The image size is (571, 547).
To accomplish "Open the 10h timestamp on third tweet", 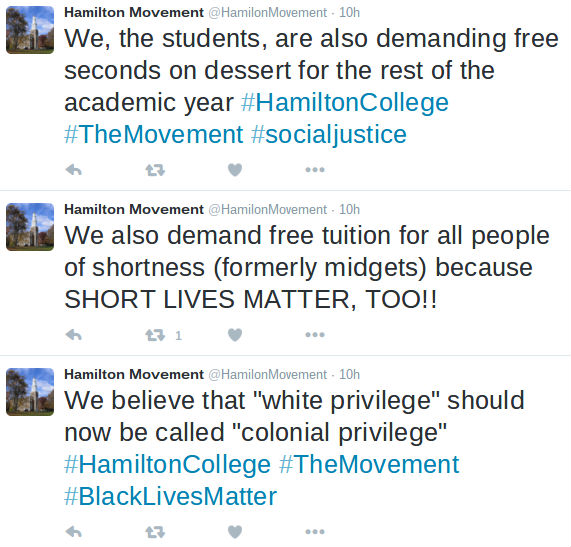I will coord(349,375).
